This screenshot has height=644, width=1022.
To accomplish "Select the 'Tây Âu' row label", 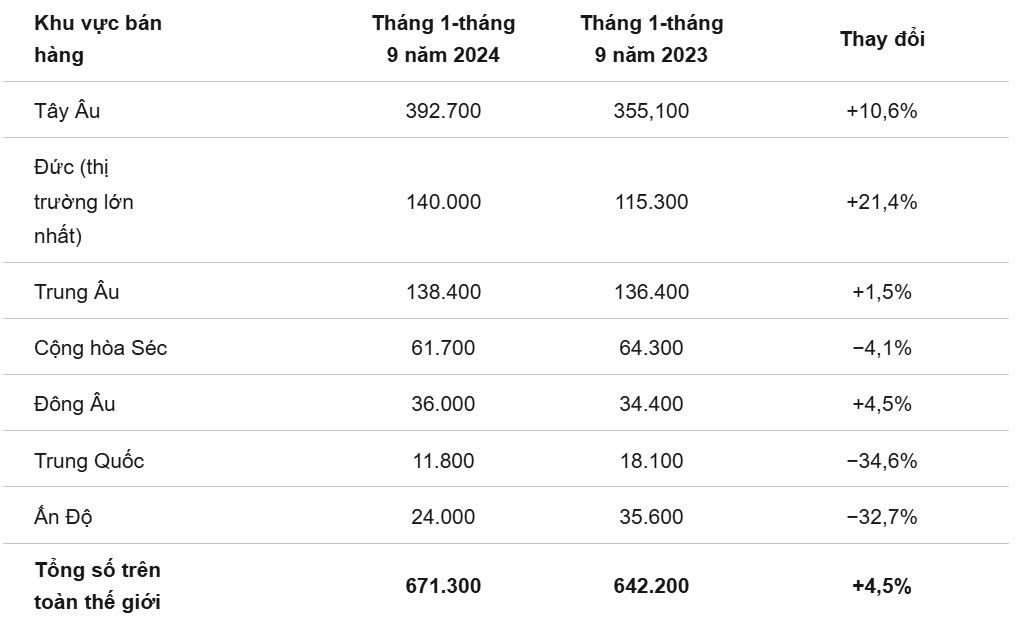I will click(67, 110).
